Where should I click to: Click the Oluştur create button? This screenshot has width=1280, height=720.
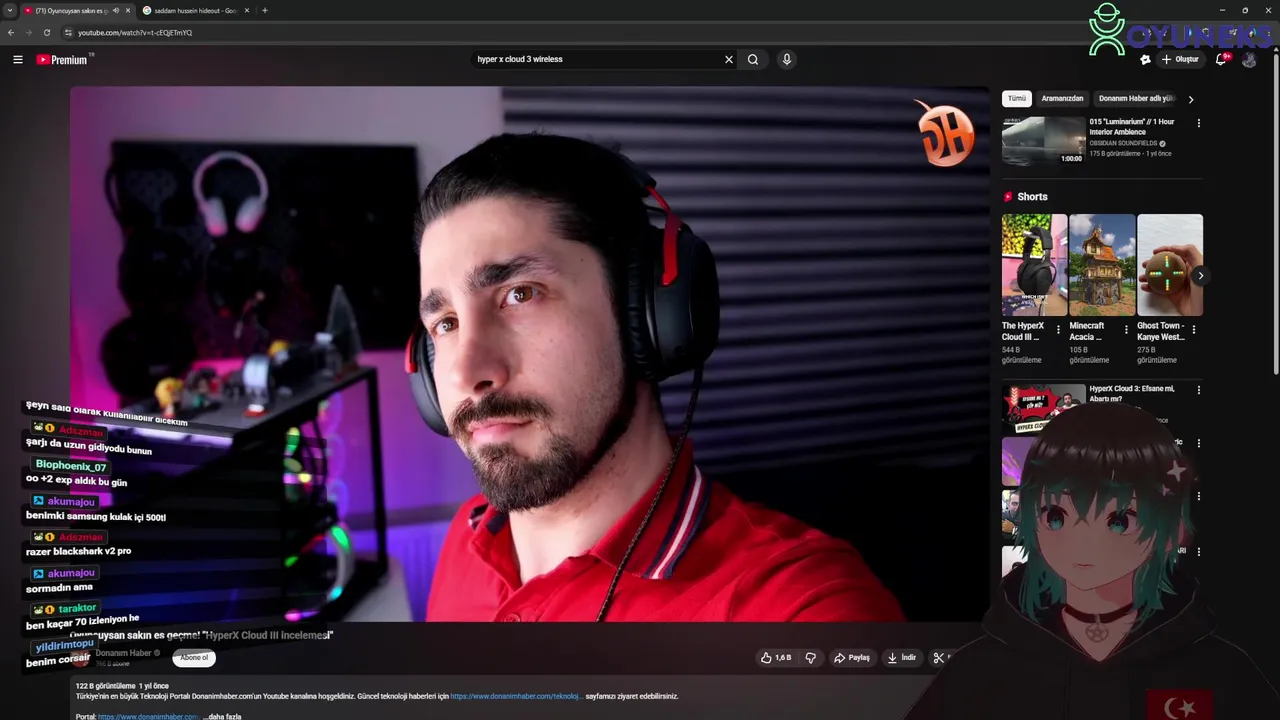[1179, 59]
